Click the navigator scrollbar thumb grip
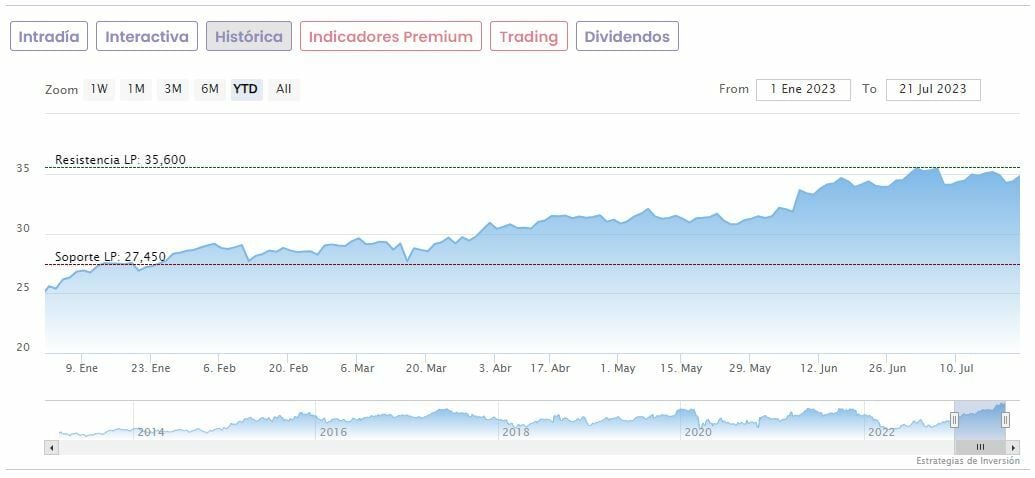The width and height of the screenshot is (1035, 478). pyautogui.click(x=980, y=447)
